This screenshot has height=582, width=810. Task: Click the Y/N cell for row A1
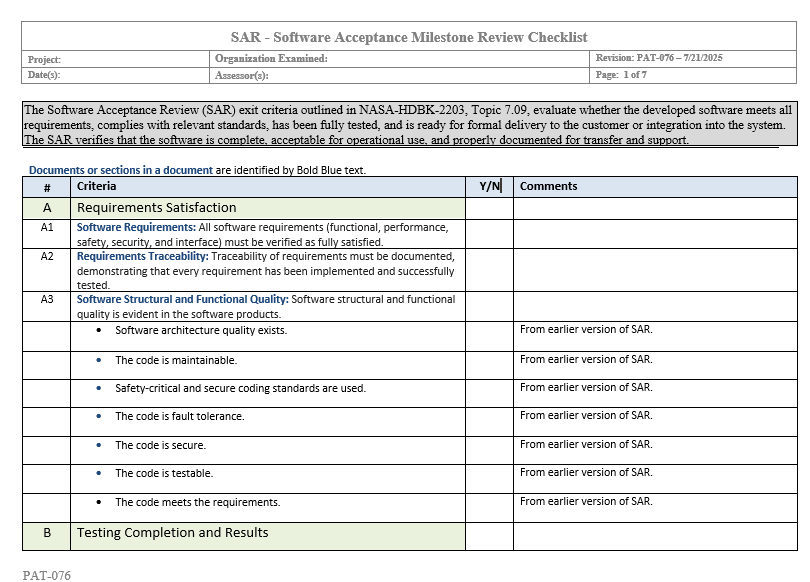[489, 234]
